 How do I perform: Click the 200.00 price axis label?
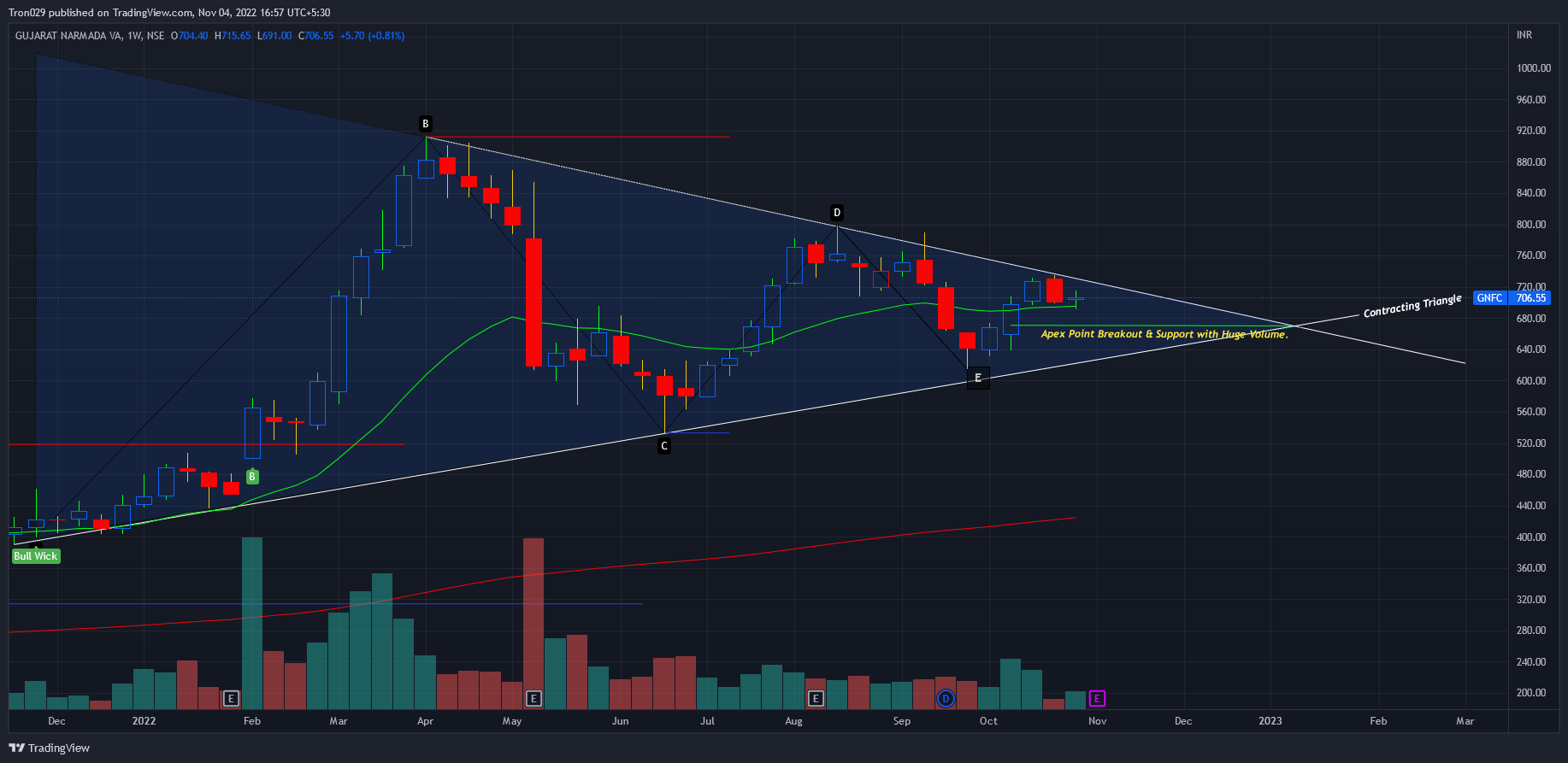(1531, 693)
